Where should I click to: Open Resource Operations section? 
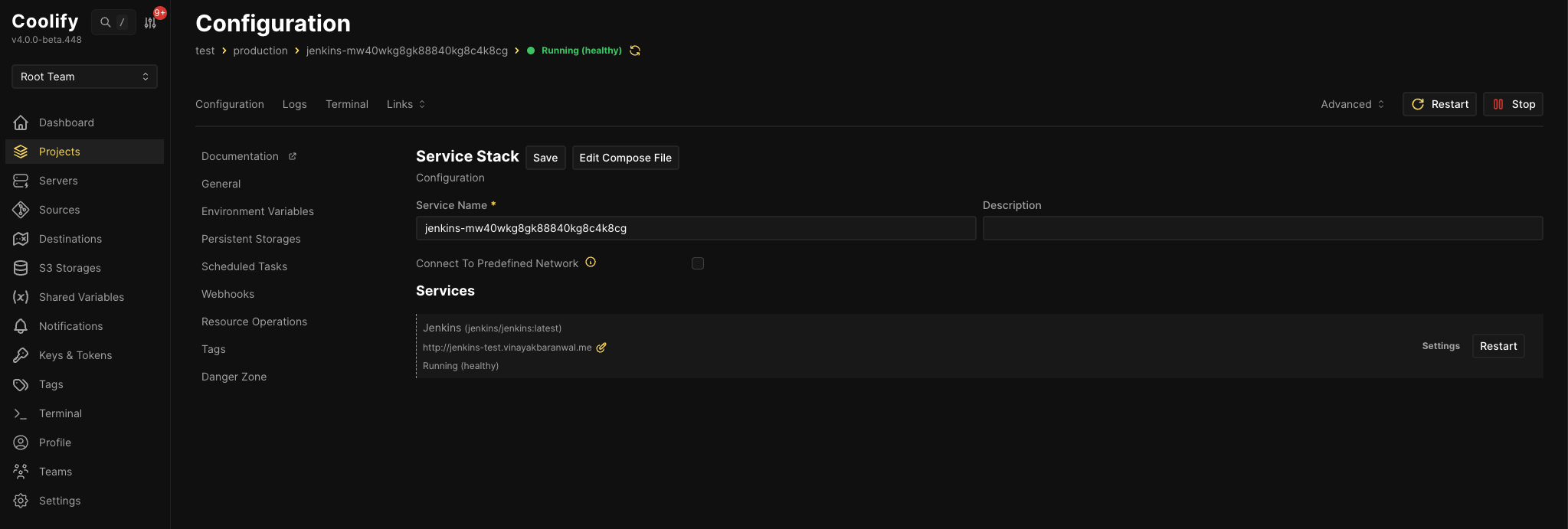pyautogui.click(x=254, y=322)
